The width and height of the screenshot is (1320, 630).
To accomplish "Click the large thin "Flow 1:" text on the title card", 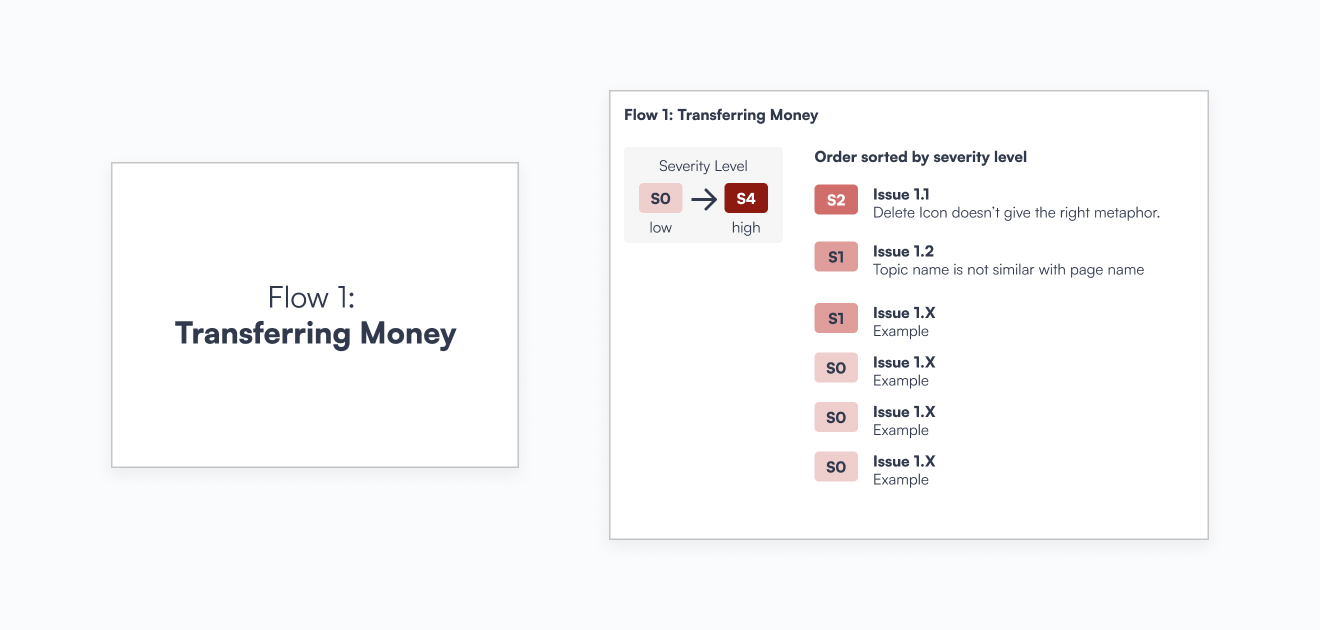I will point(313,297).
